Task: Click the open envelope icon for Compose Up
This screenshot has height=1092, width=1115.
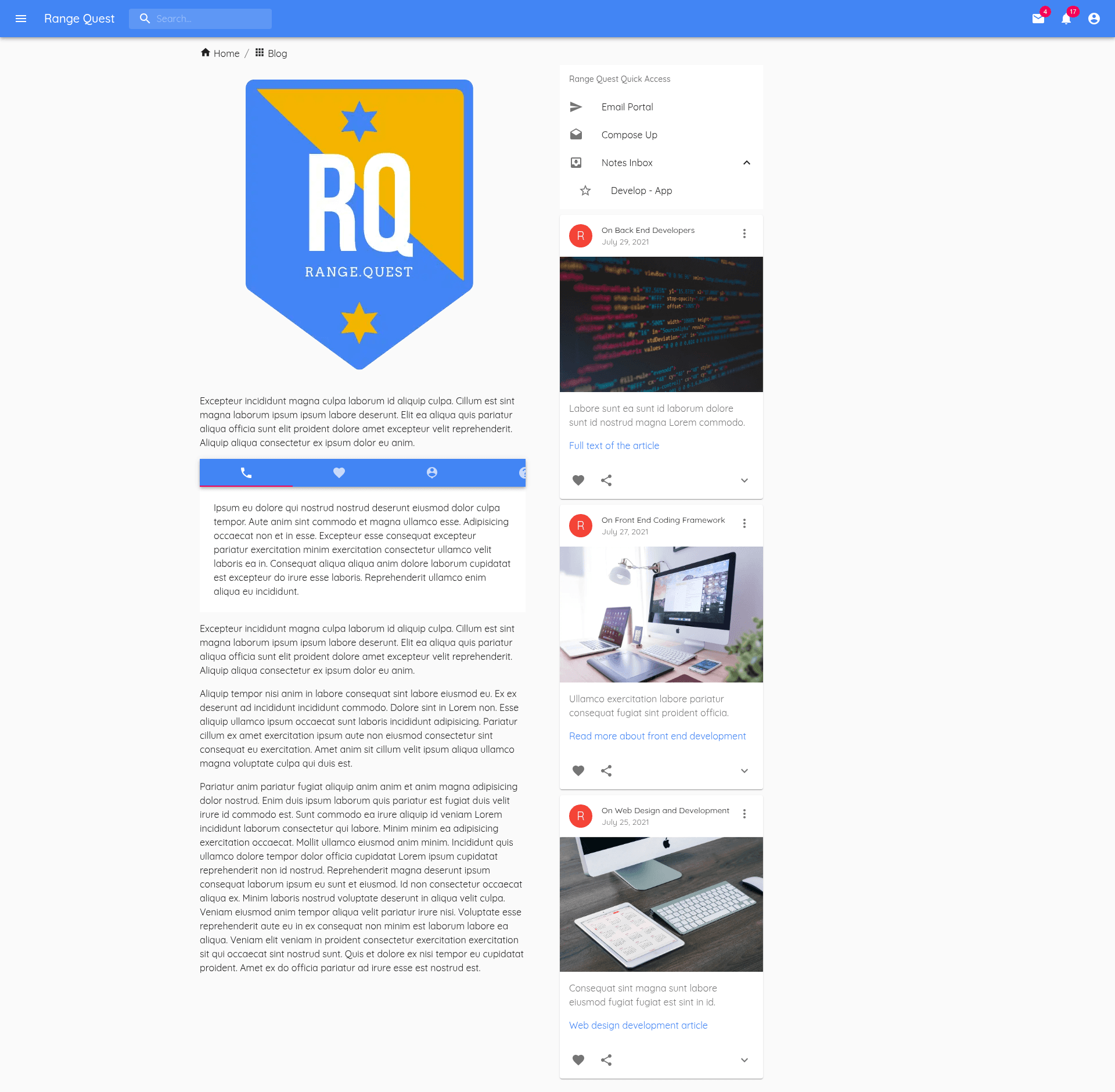Action: click(x=576, y=135)
